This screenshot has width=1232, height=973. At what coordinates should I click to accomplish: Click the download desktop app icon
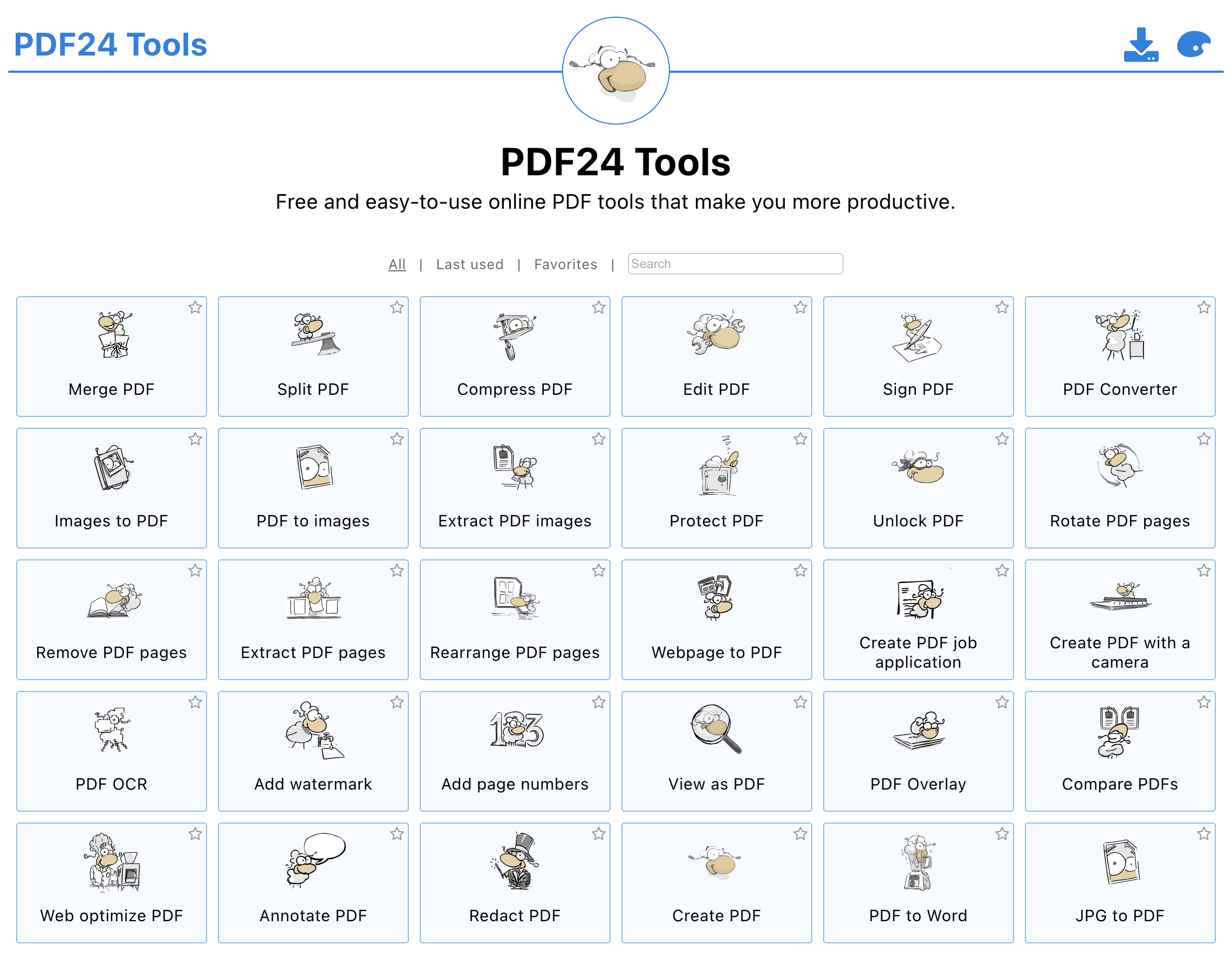[x=1141, y=44]
